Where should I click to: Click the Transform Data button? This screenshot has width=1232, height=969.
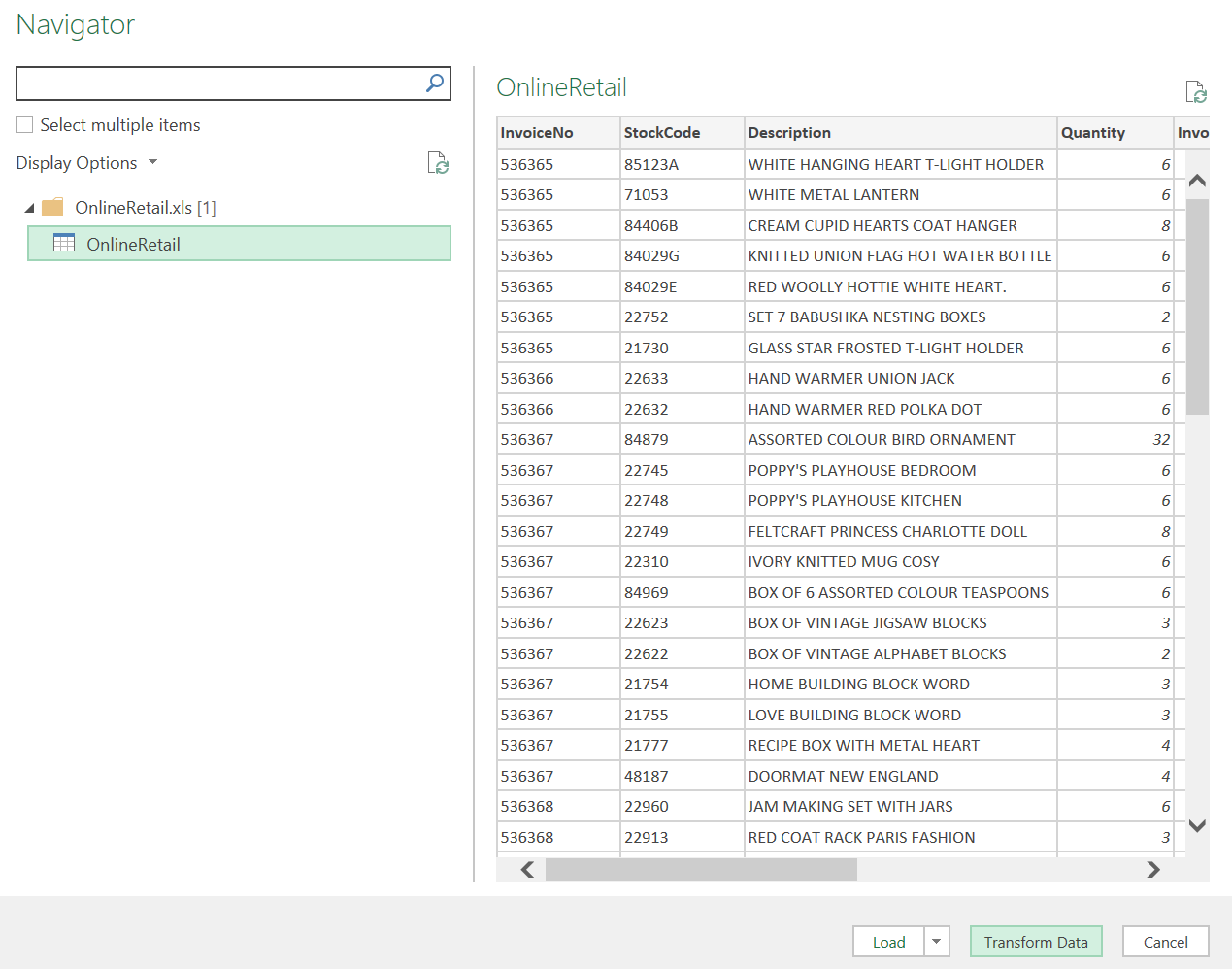tap(1035, 942)
